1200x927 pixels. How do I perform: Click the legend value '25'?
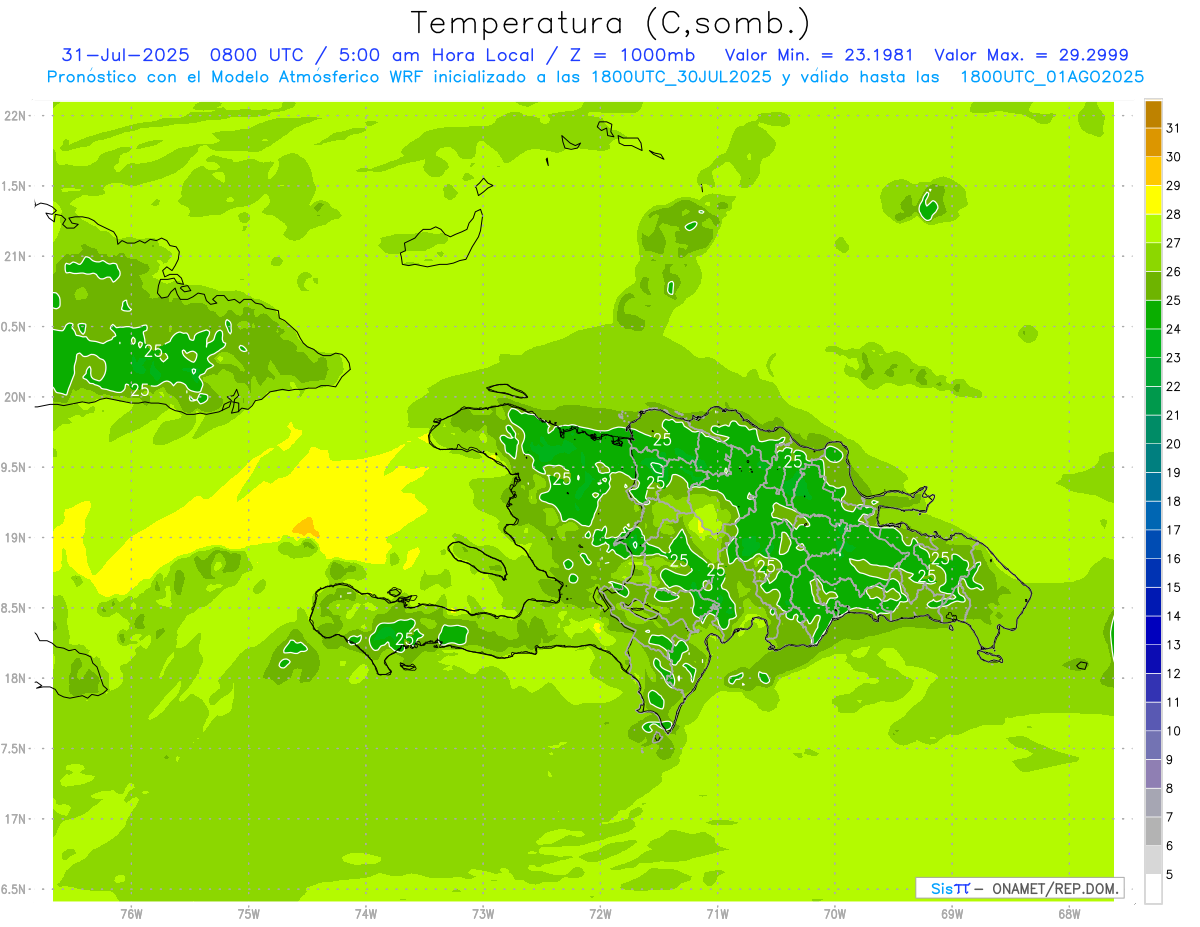pyautogui.click(x=1174, y=300)
